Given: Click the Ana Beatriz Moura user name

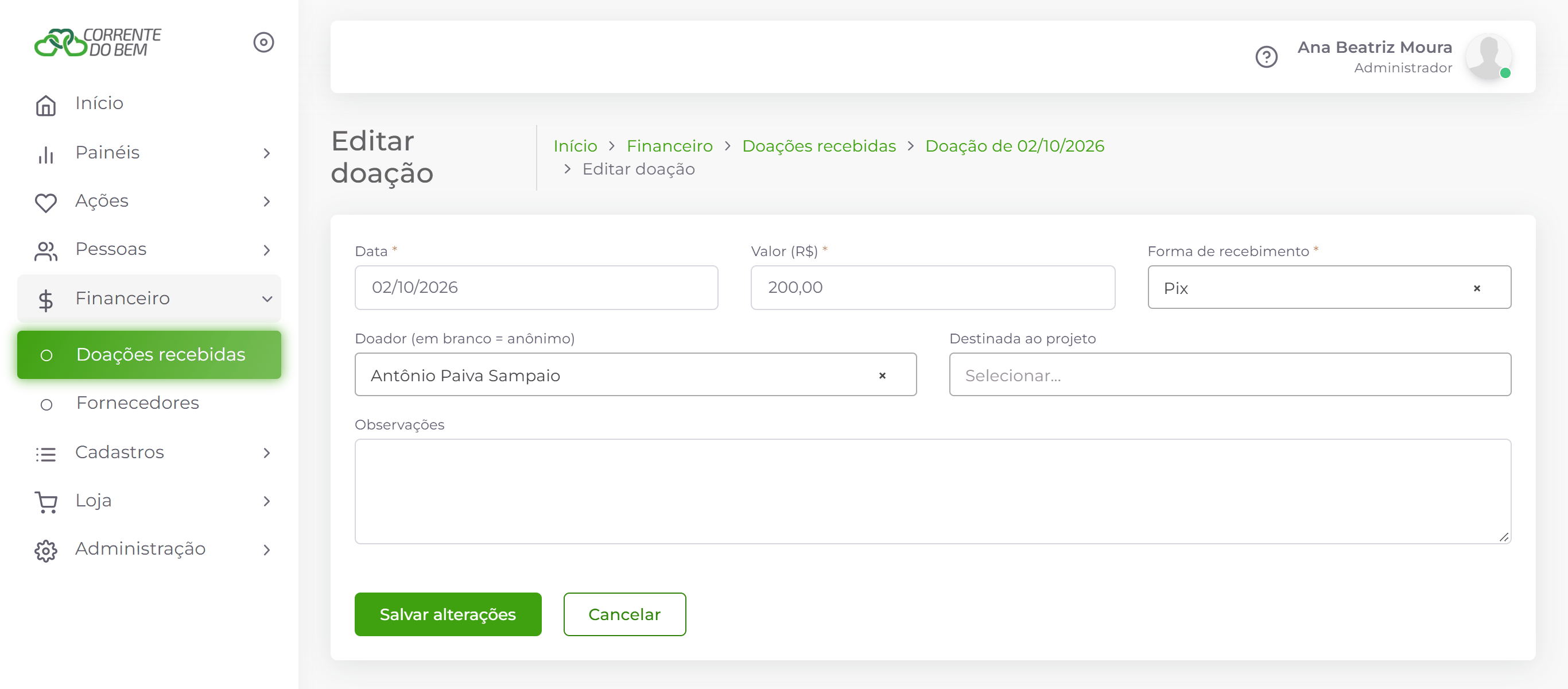Looking at the screenshot, I should pos(1375,48).
